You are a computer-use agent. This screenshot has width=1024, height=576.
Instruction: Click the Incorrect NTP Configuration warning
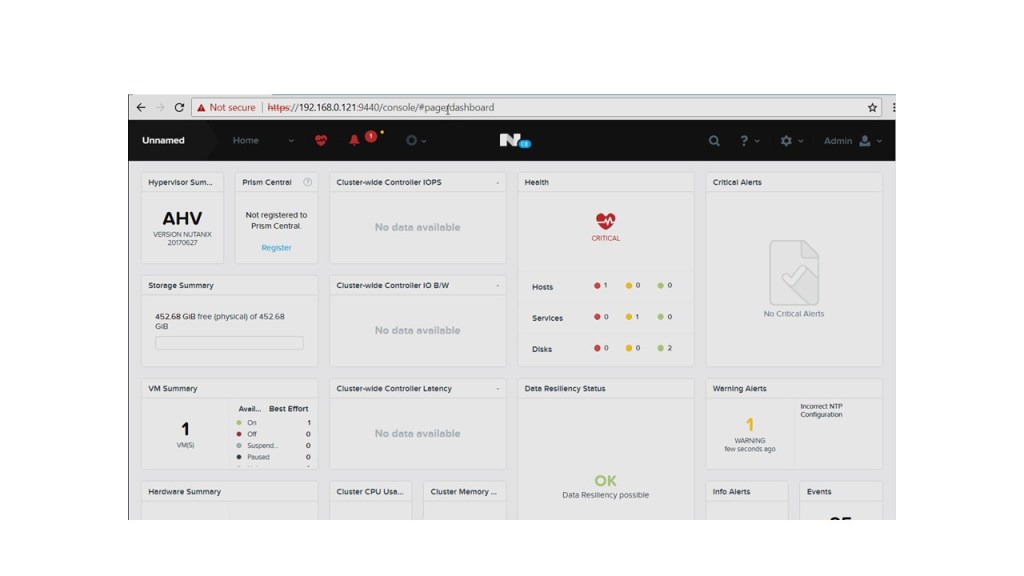pyautogui.click(x=821, y=411)
